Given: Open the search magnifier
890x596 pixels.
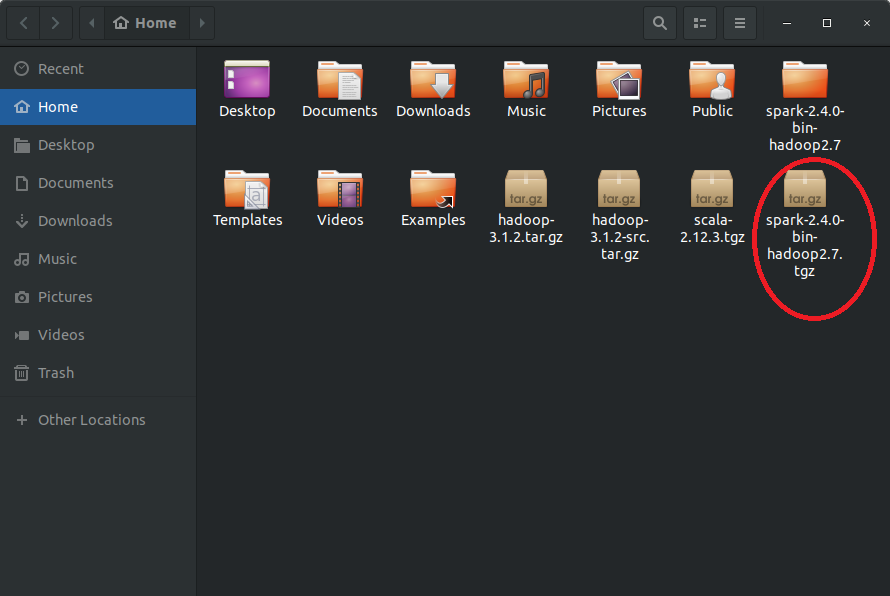Looking at the screenshot, I should [660, 23].
